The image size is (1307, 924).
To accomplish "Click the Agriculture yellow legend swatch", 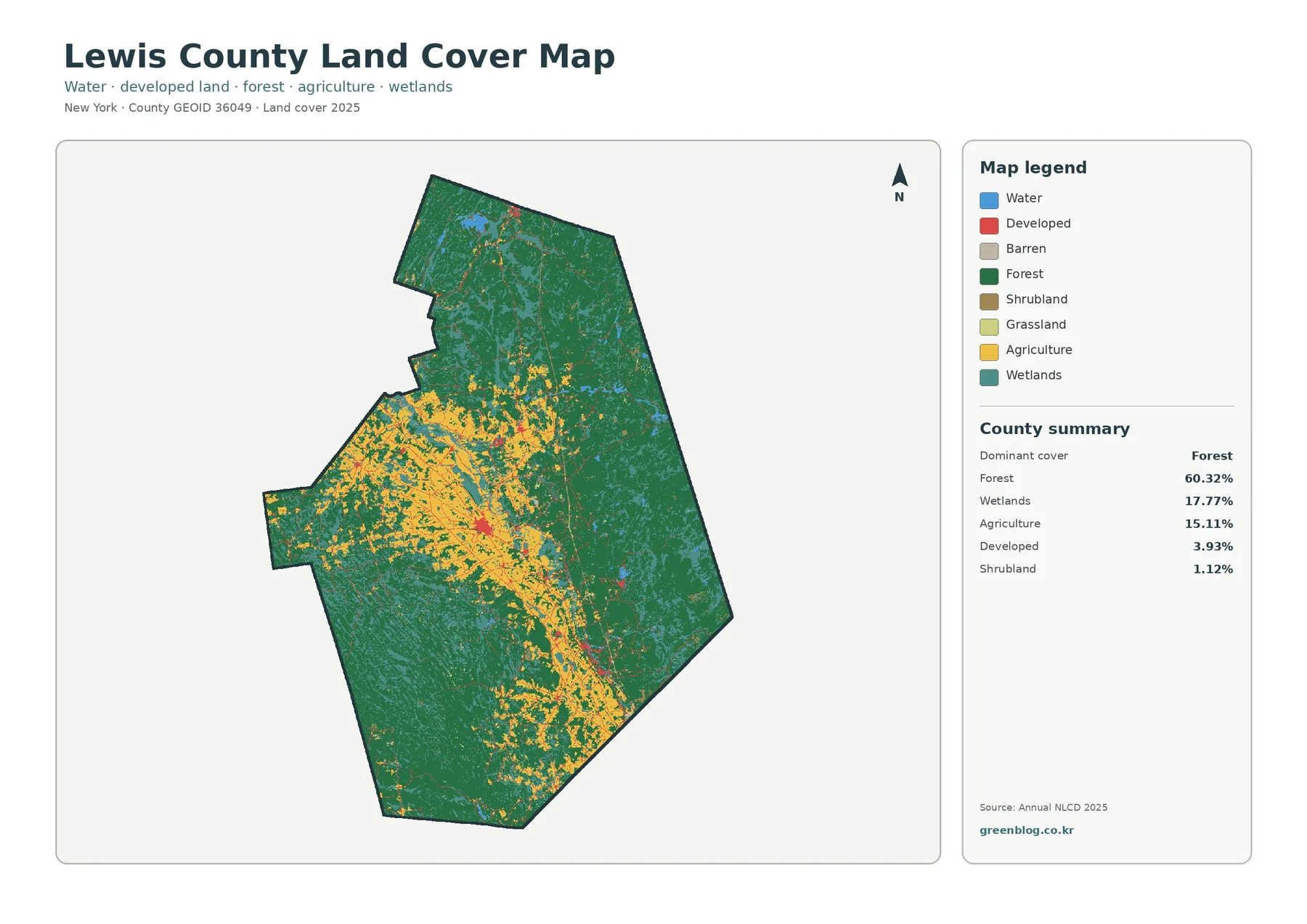I will pyautogui.click(x=989, y=353).
